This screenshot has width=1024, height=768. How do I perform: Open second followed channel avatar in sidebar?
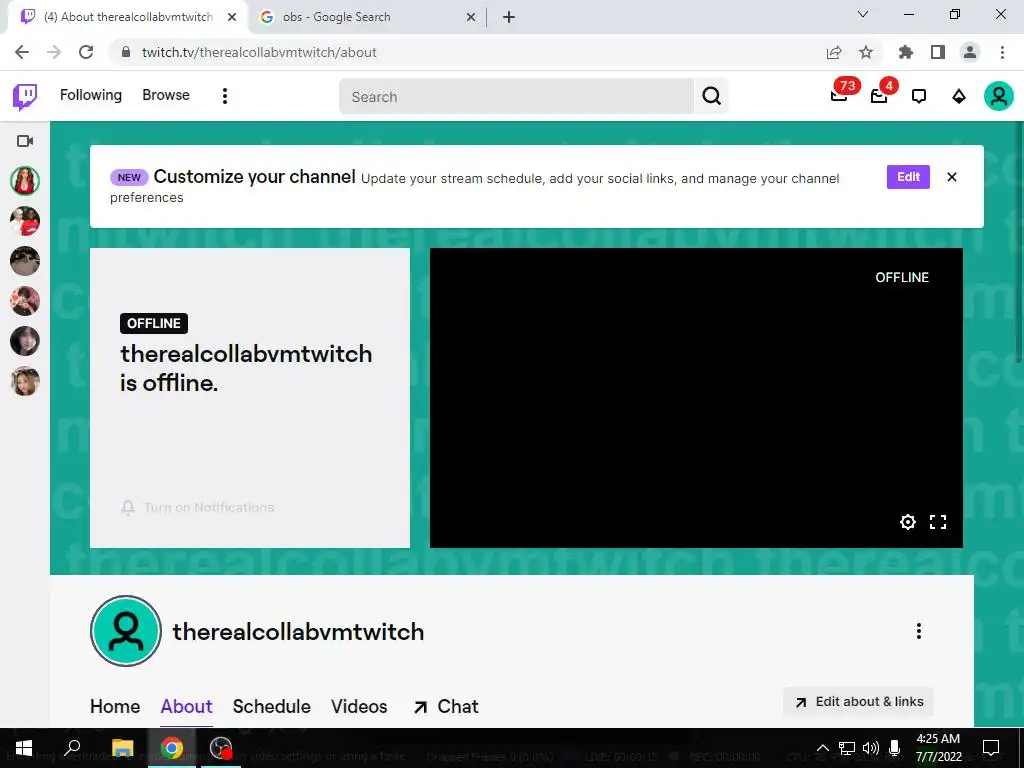25,221
